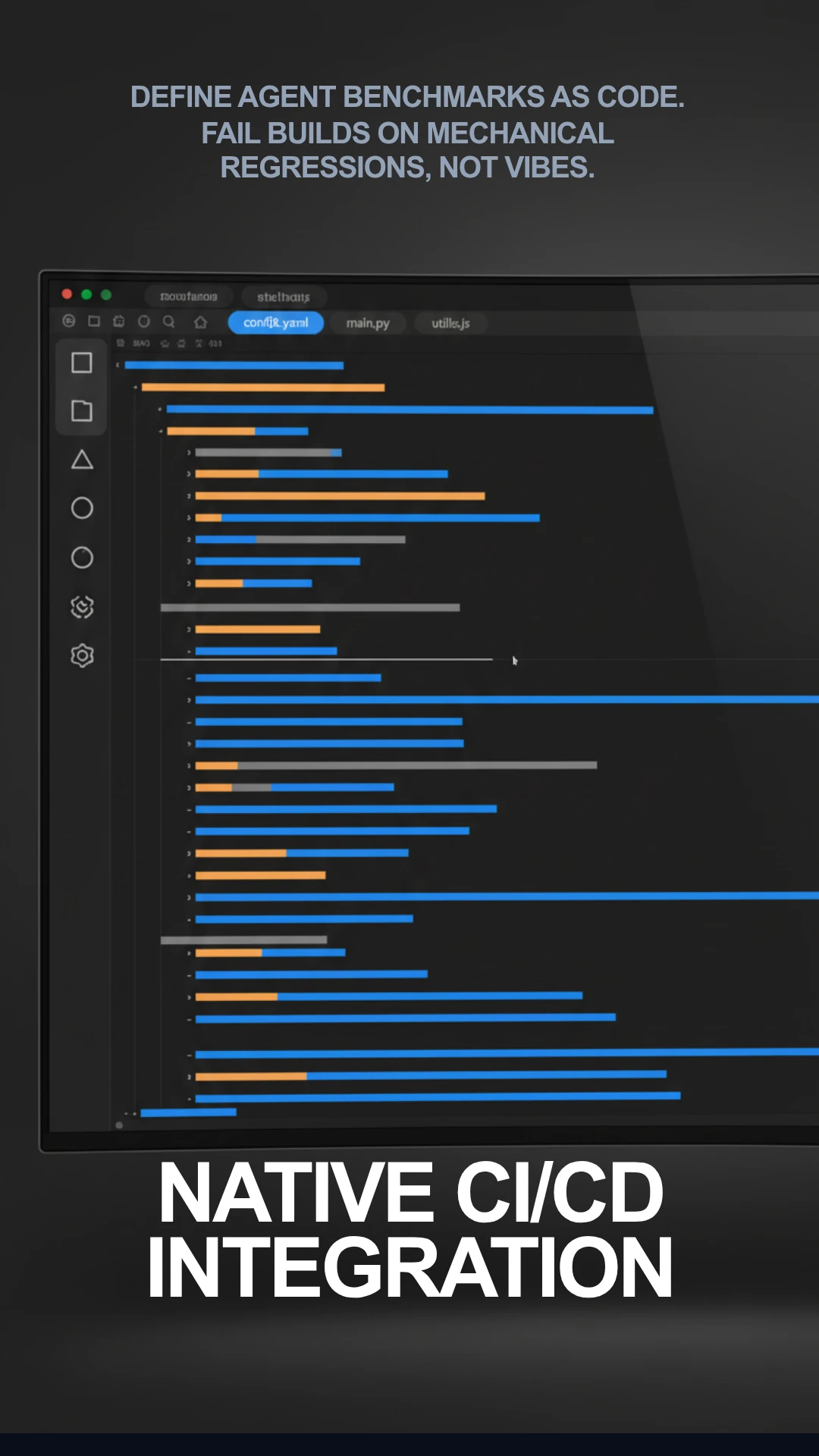Click the first pill button in title bar
The width and height of the screenshot is (819, 1456).
click(x=189, y=297)
